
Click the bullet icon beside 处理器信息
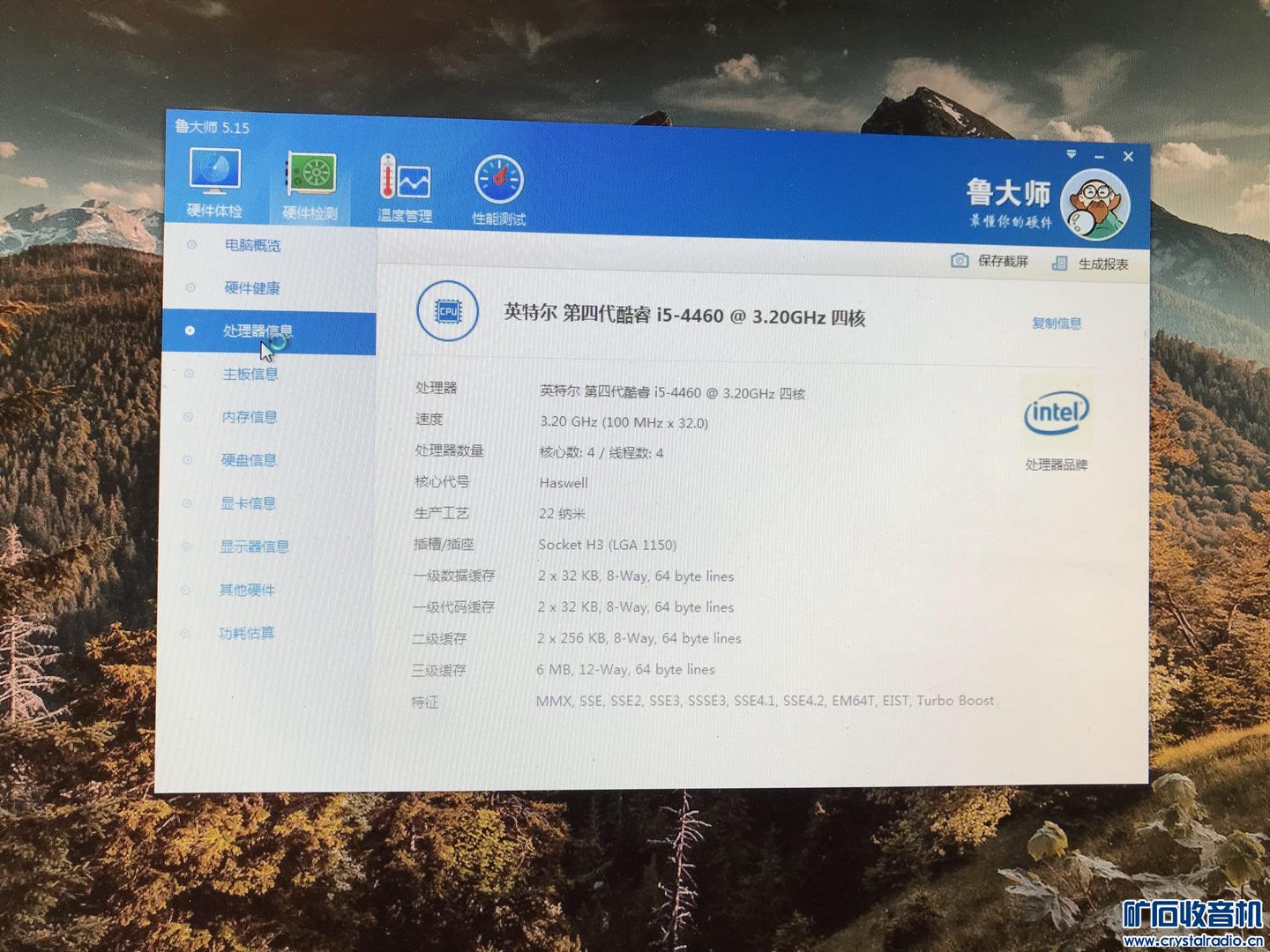[x=190, y=331]
